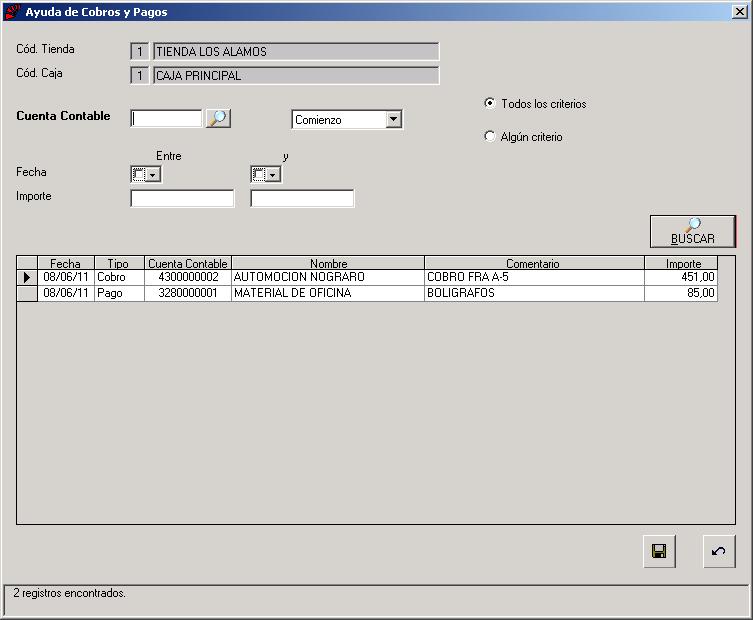The width and height of the screenshot is (753, 620).
Task: Click the application icon in the title bar
Action: 13,12
